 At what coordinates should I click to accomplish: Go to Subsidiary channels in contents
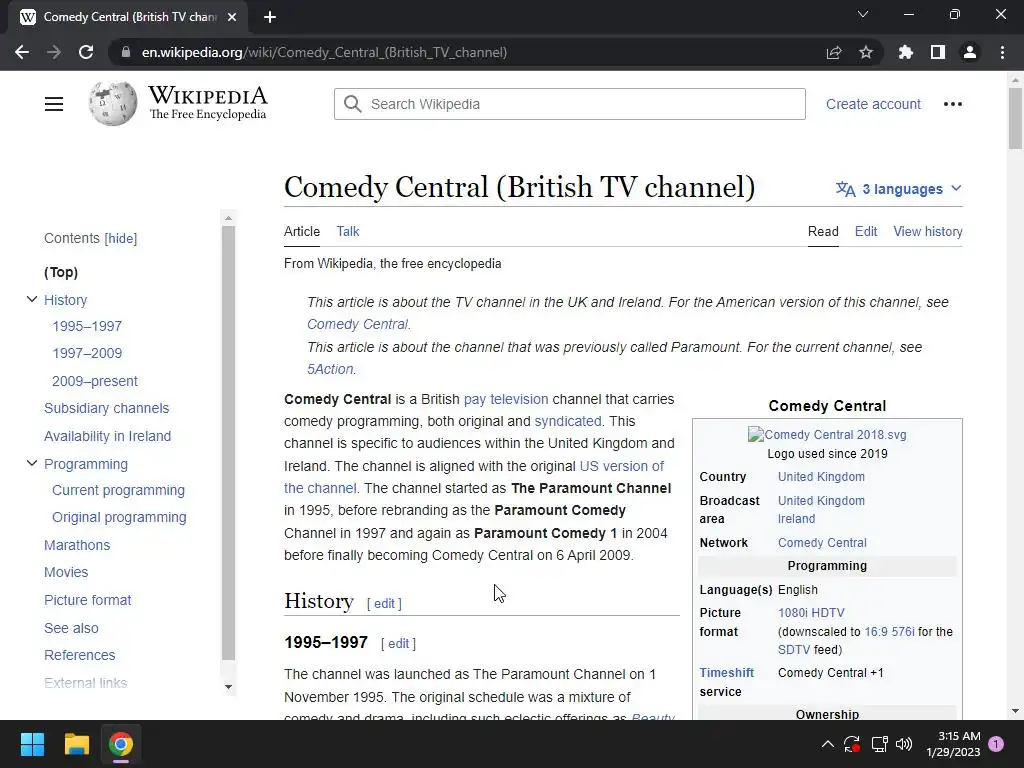click(106, 408)
